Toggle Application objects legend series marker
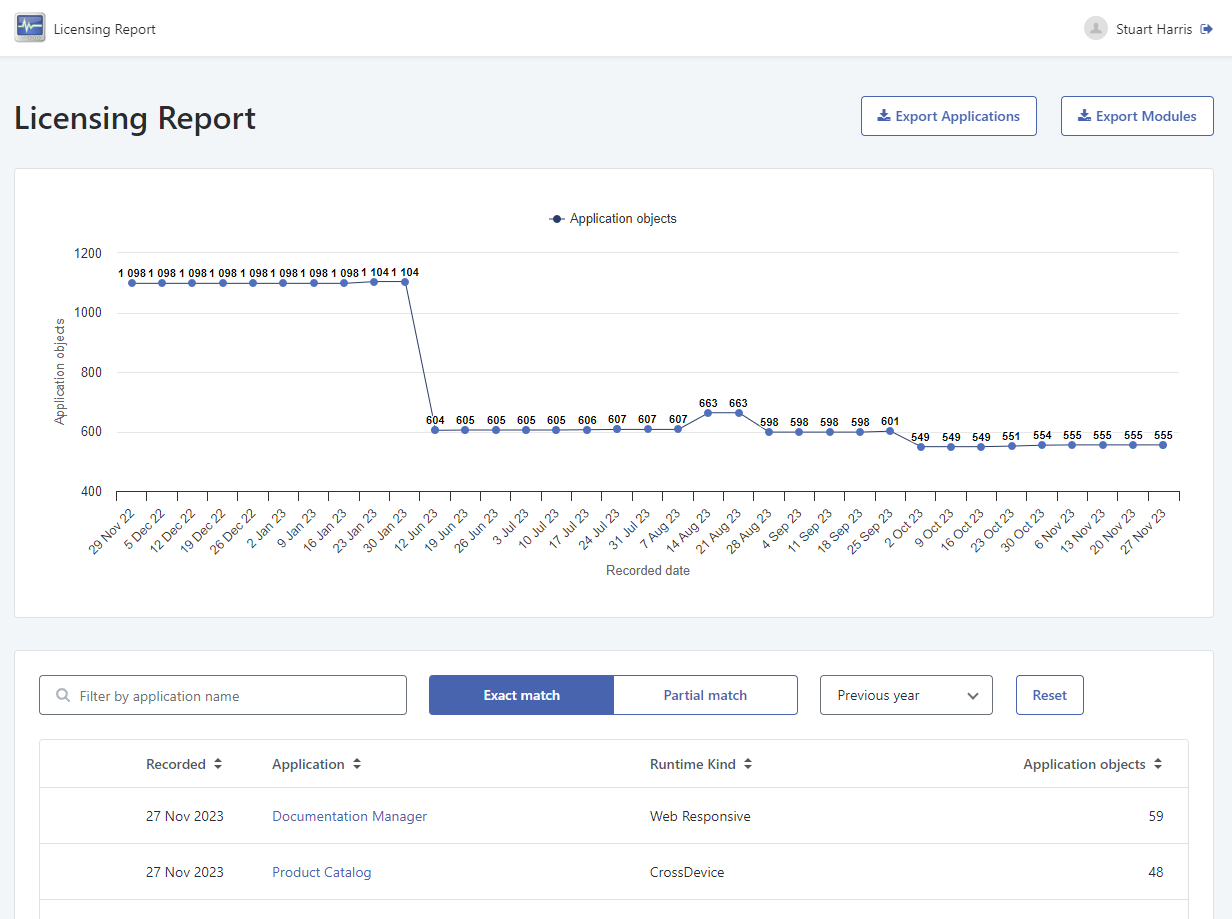Viewport: 1232px width, 919px height. click(557, 219)
